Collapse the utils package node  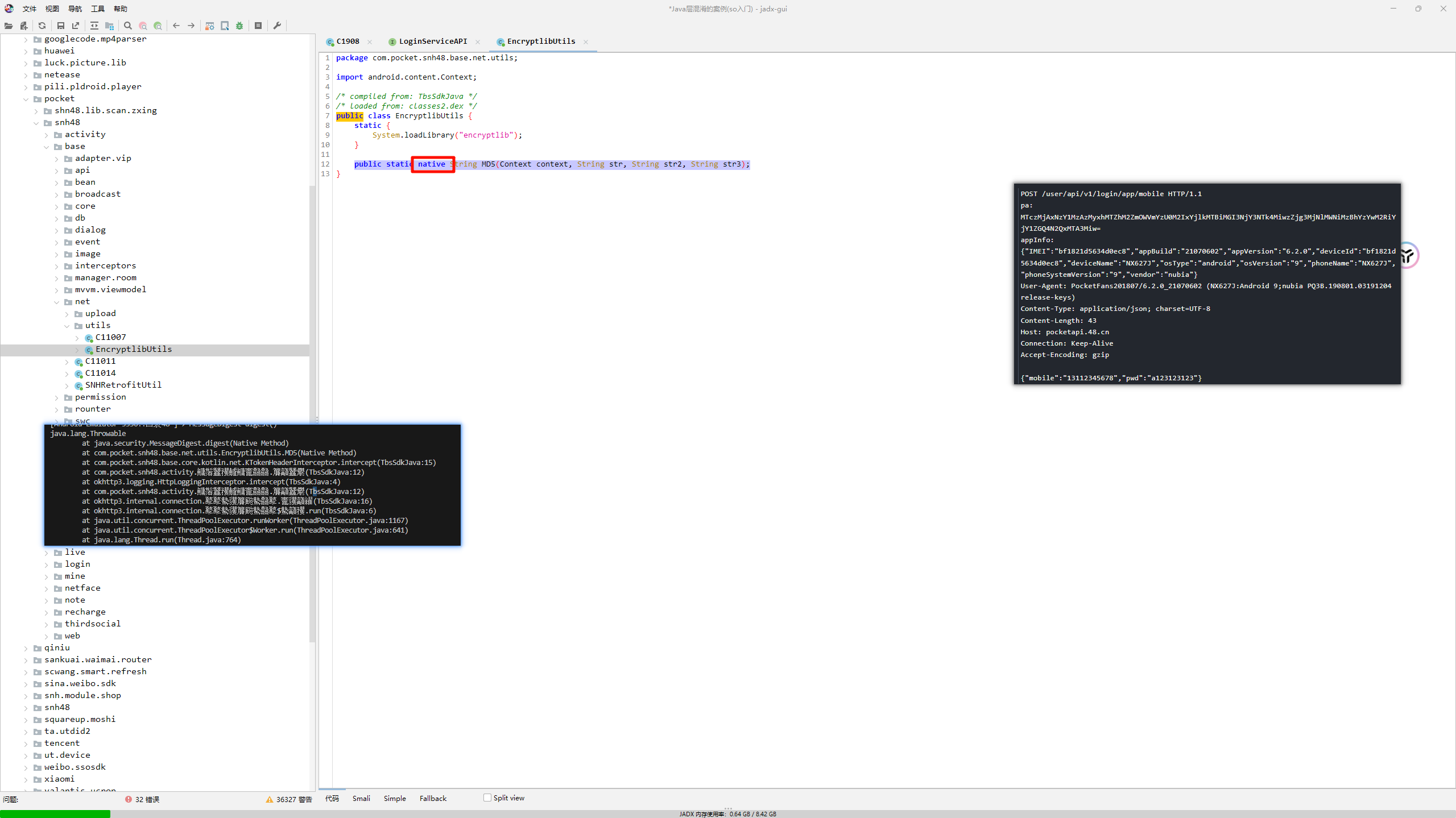click(67, 326)
